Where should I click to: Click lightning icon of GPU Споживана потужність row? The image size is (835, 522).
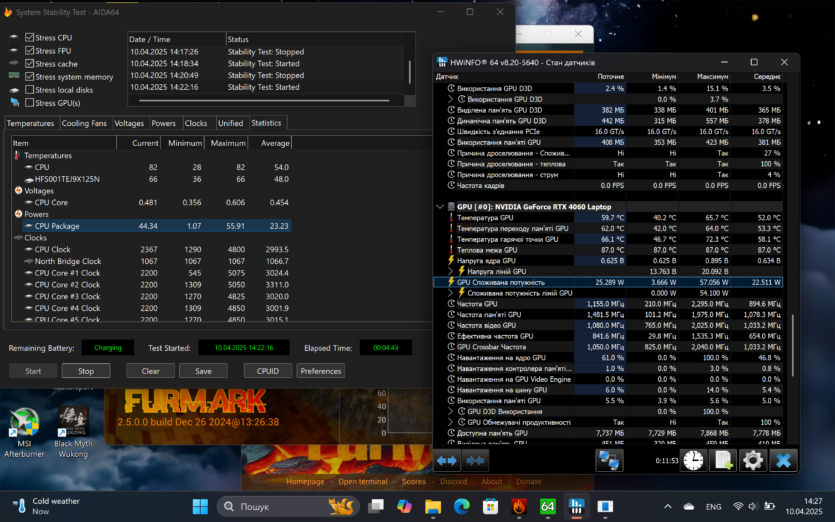(451, 282)
